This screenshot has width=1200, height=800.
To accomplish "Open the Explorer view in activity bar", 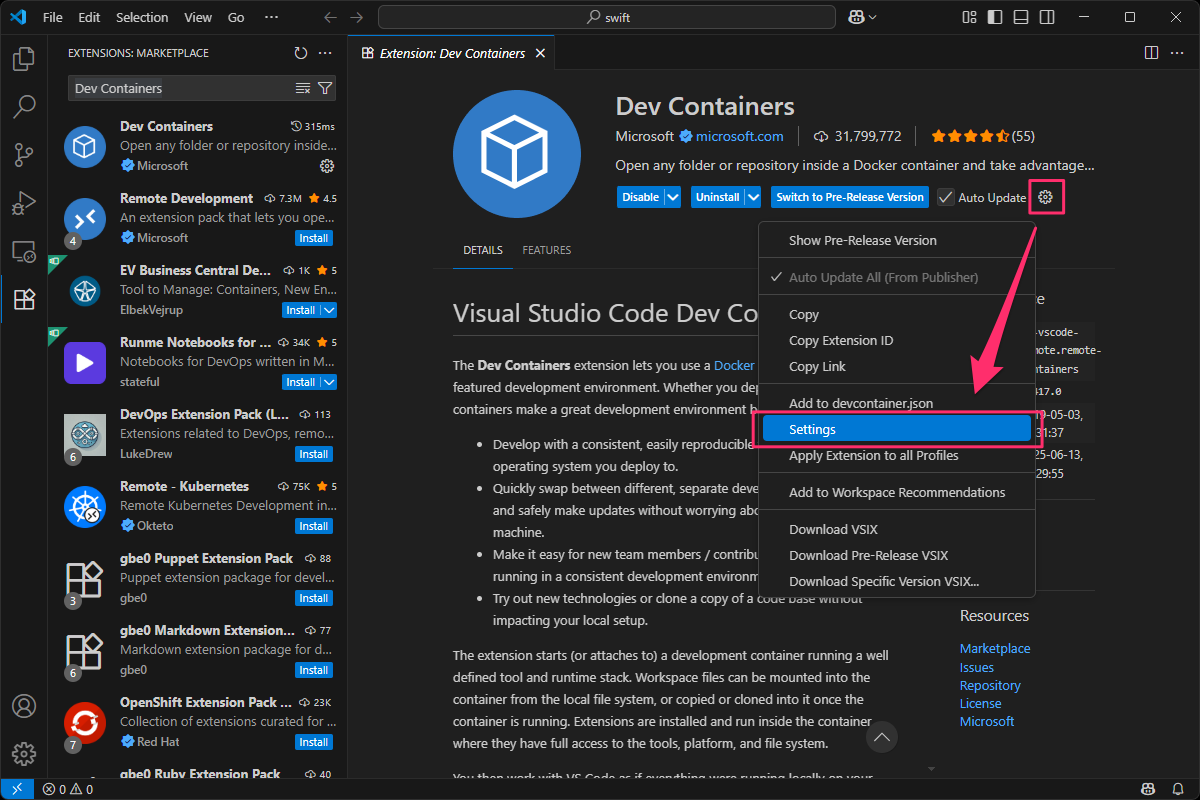I will coord(24,59).
